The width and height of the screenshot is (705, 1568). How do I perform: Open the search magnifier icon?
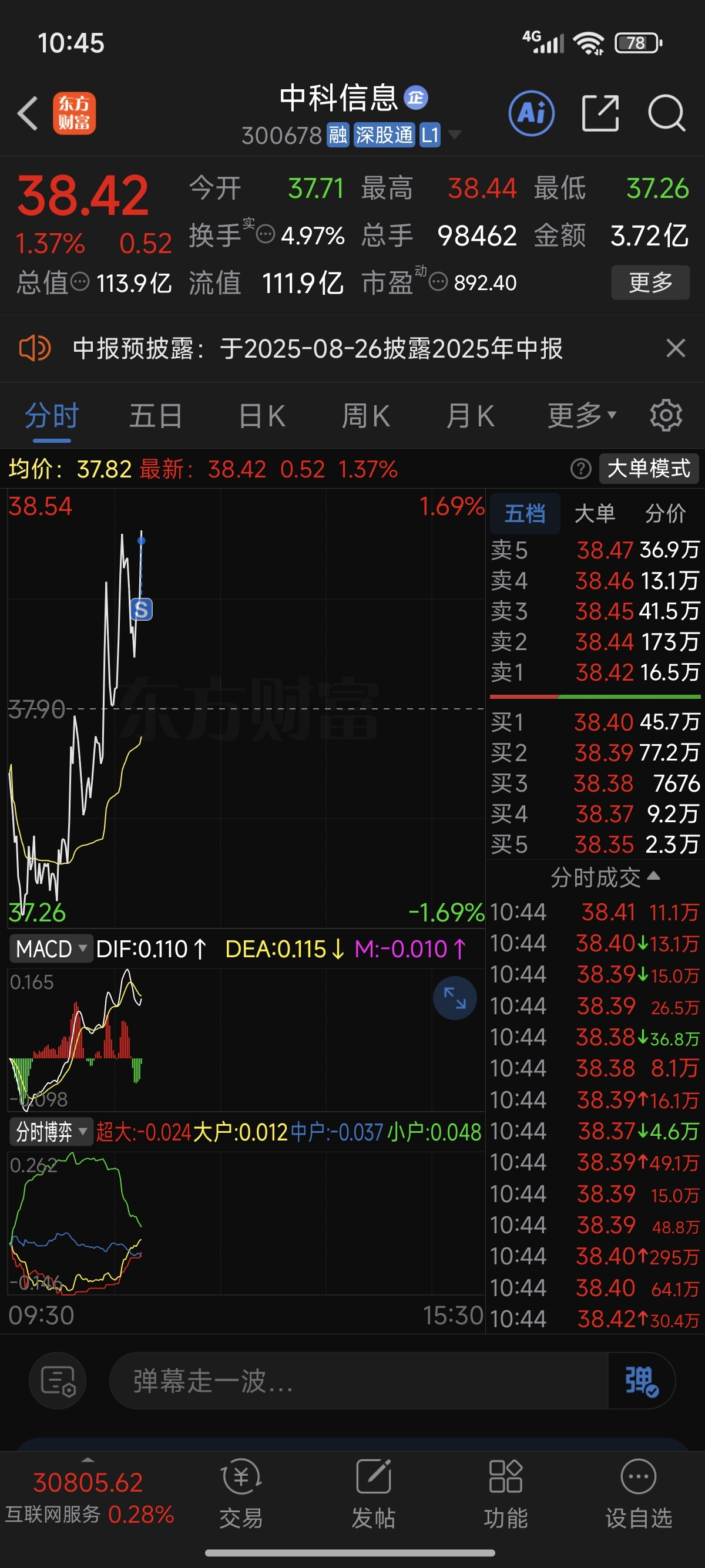(667, 113)
